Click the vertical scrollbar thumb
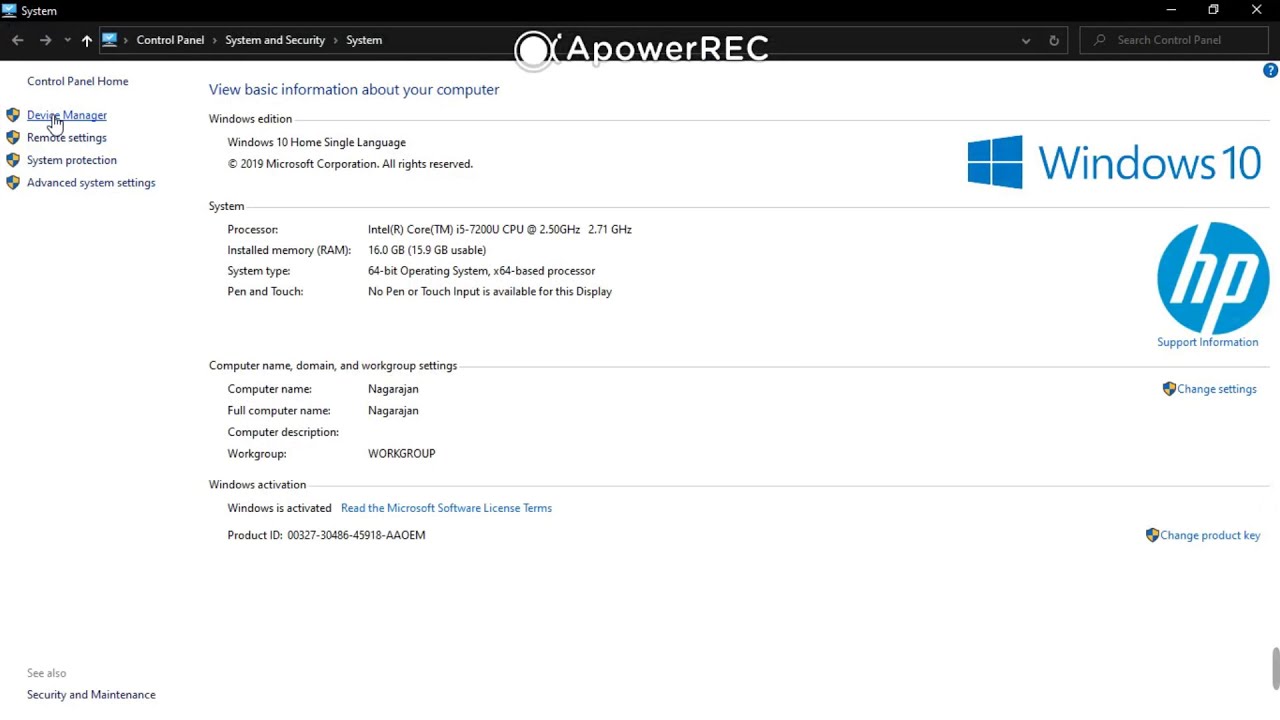This screenshot has height=720, width=1280. [x=1275, y=668]
